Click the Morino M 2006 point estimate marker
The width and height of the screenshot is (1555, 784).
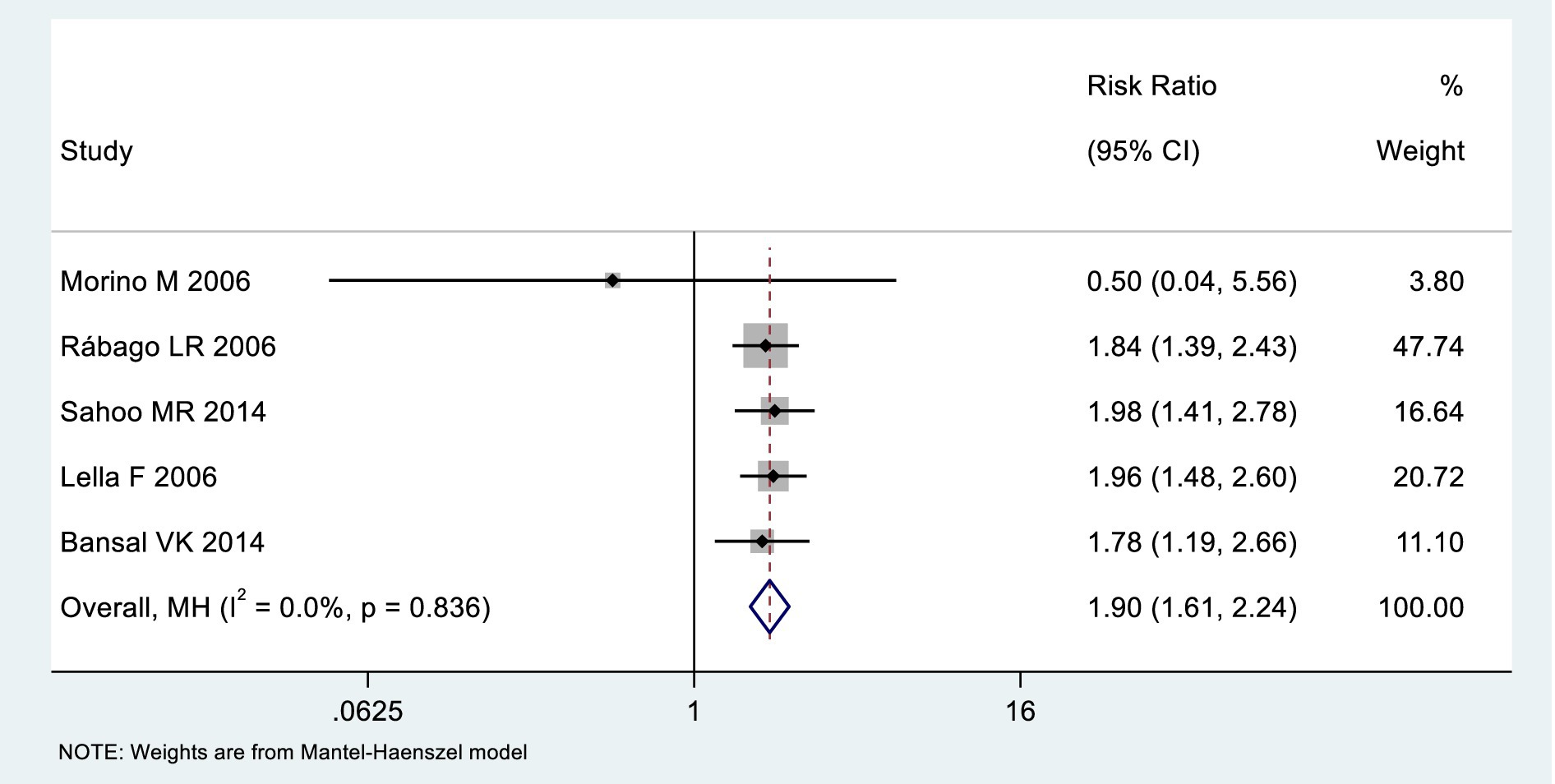[612, 281]
